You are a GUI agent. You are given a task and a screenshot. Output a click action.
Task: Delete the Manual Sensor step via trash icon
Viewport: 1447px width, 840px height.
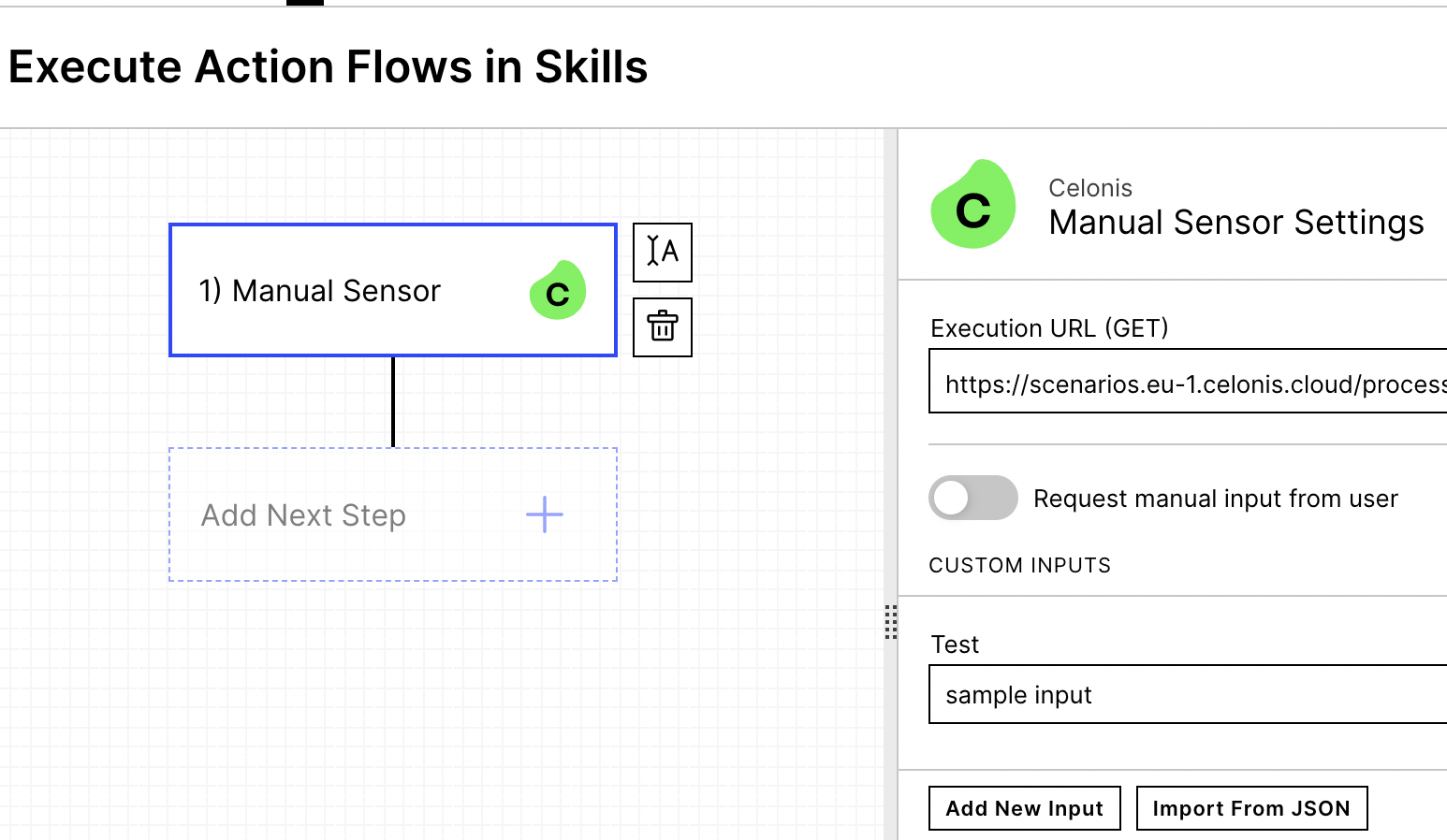point(663,326)
